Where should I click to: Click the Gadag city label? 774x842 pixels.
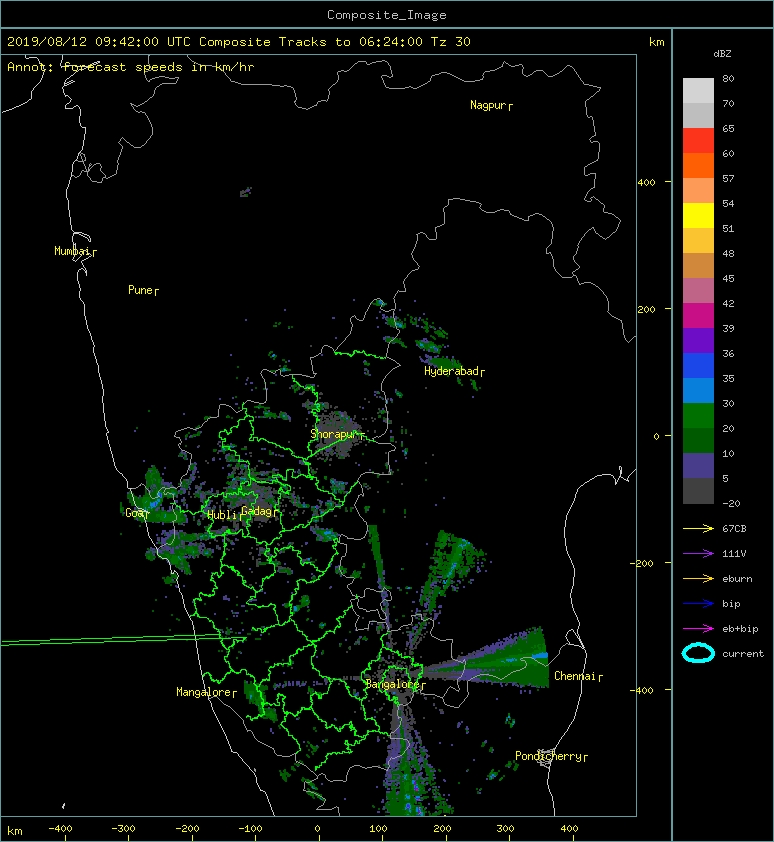coord(257,511)
